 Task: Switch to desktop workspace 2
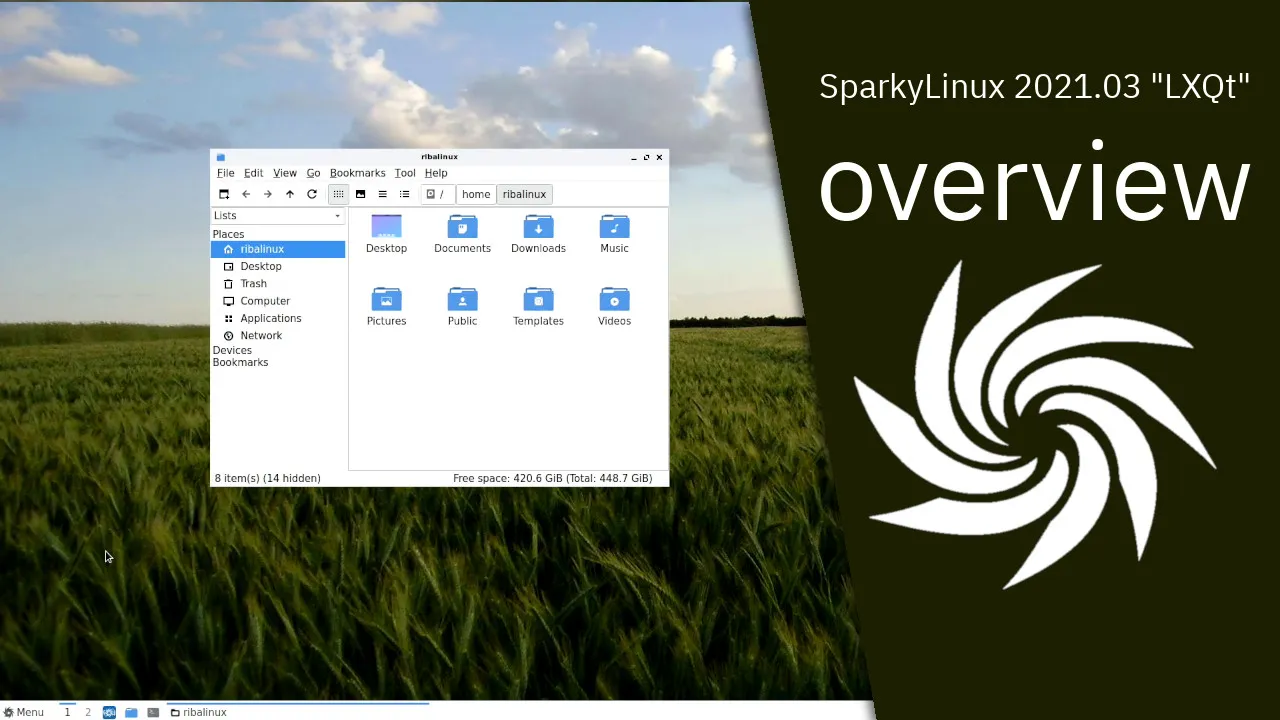point(88,712)
